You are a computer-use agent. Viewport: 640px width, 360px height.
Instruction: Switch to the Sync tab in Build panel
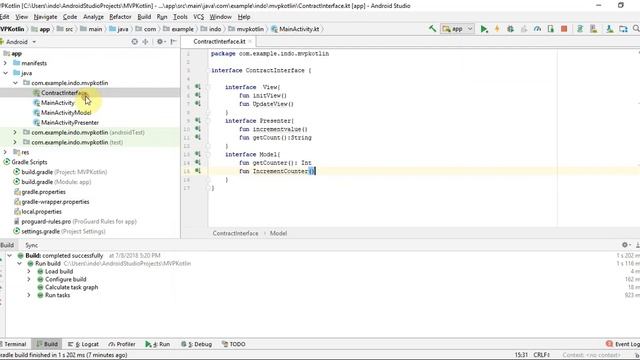31,245
